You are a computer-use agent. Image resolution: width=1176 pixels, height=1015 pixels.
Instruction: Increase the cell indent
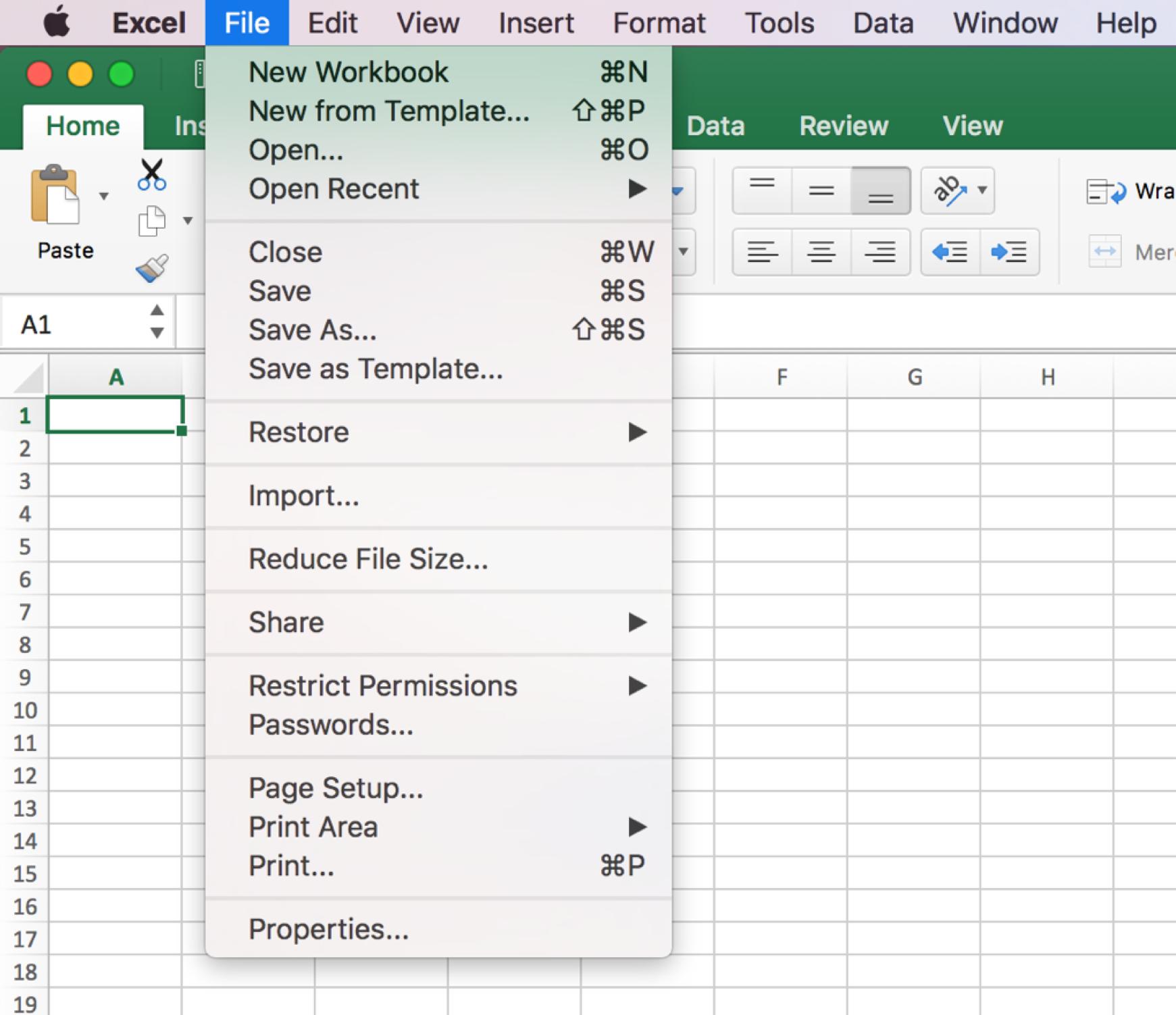(1009, 252)
